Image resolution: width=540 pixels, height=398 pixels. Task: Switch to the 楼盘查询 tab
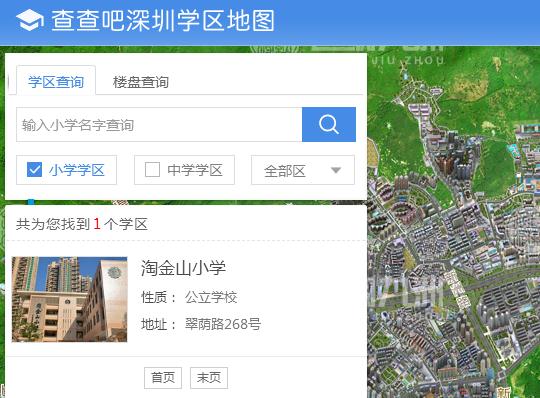tap(141, 82)
